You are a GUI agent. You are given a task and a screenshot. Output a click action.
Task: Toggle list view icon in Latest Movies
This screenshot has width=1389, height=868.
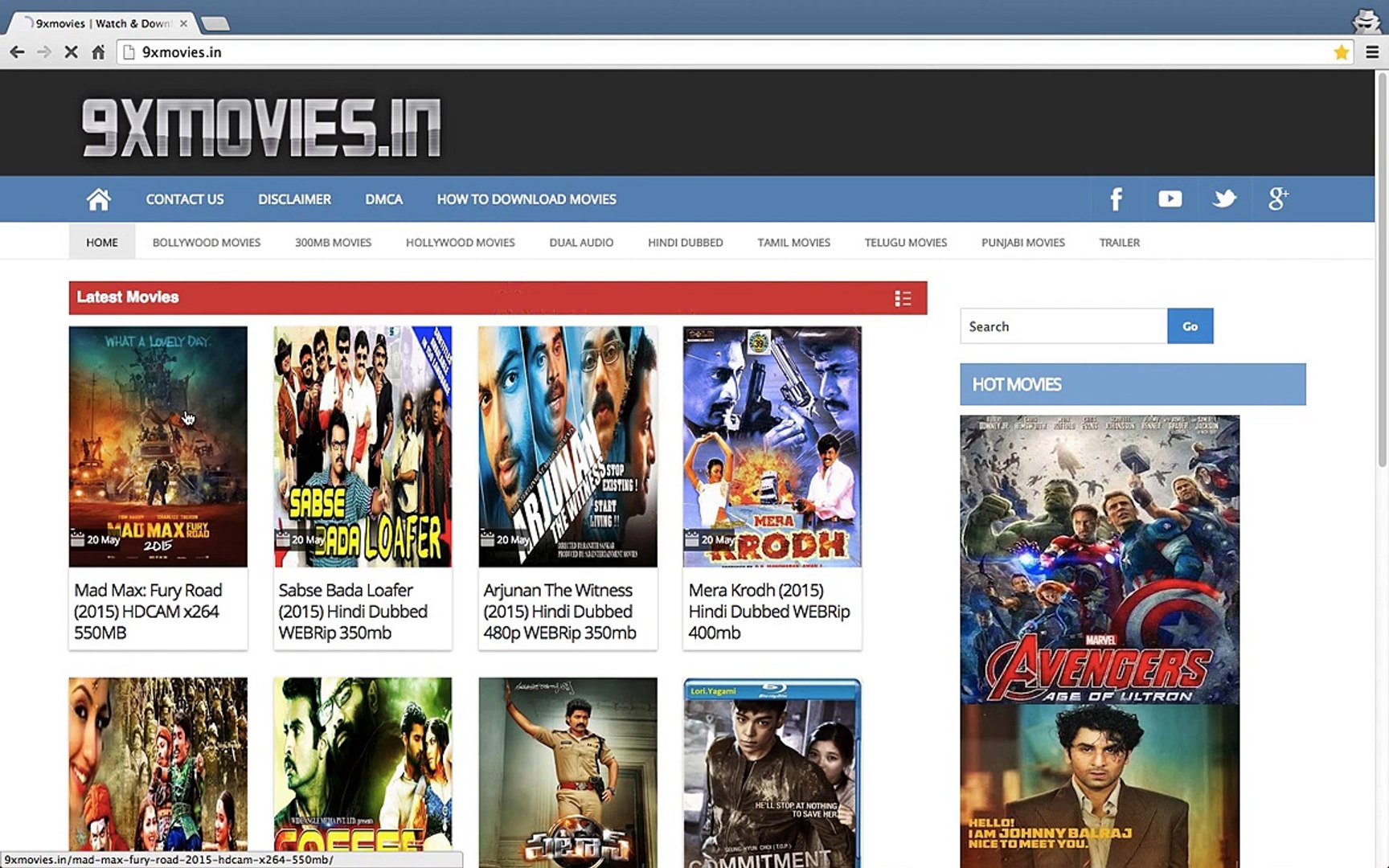click(903, 298)
